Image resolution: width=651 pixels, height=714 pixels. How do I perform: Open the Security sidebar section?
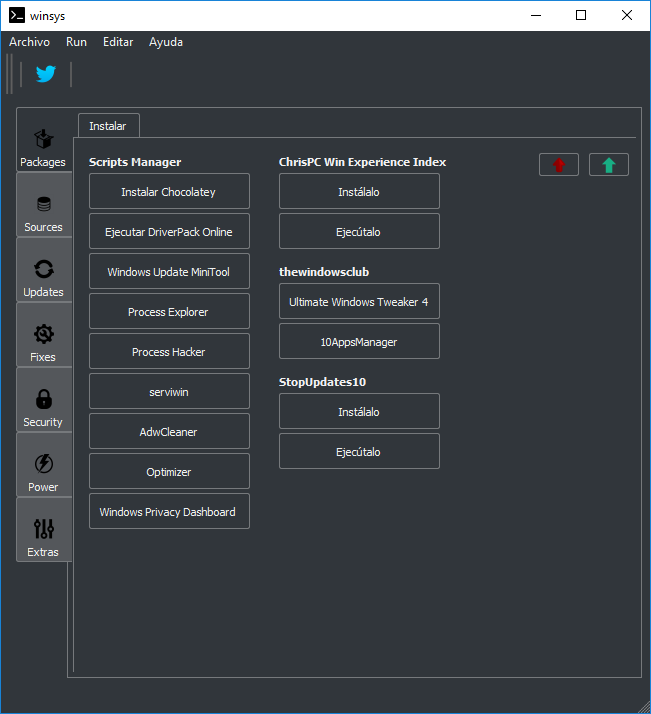[x=43, y=407]
